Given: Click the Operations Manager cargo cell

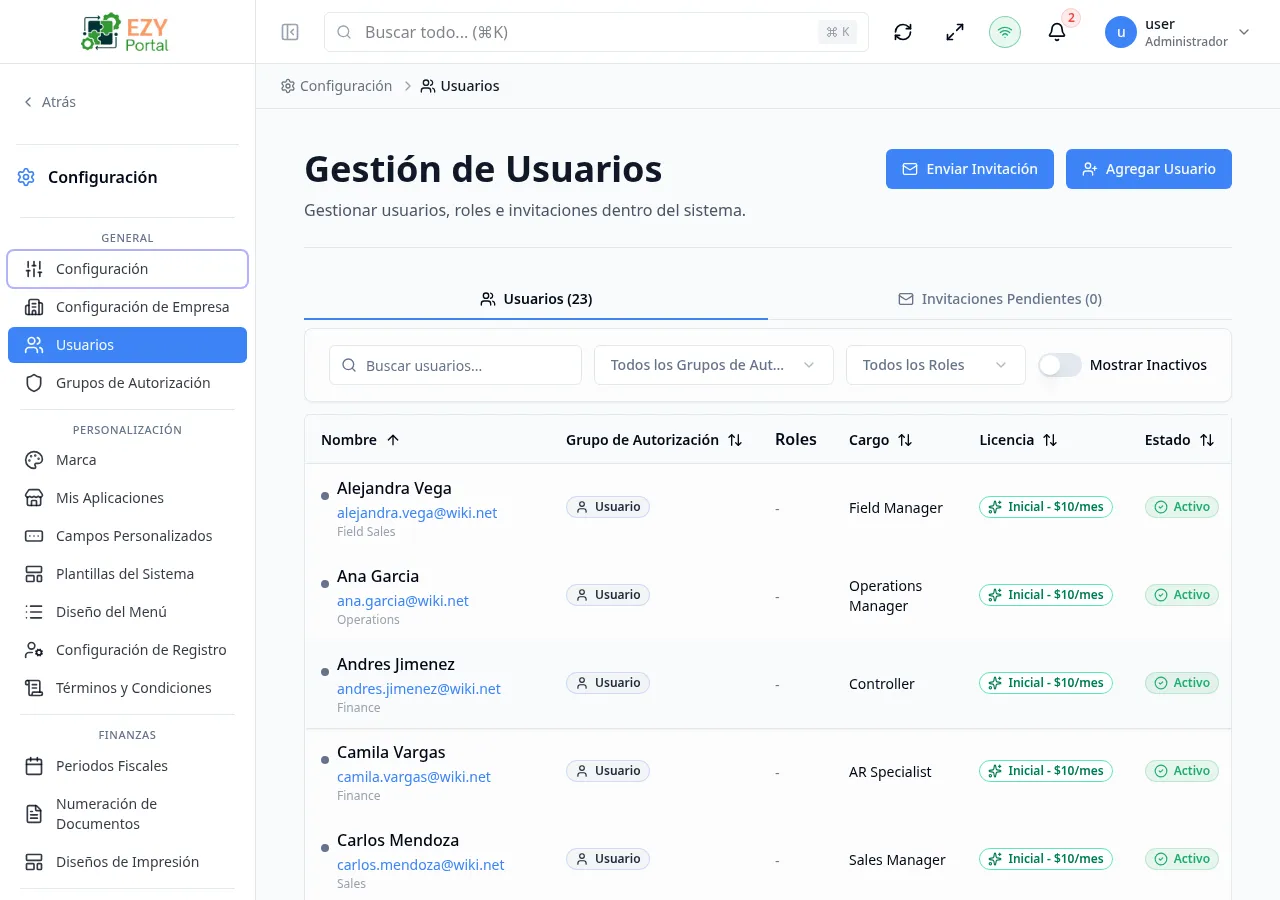Looking at the screenshot, I should [886, 596].
